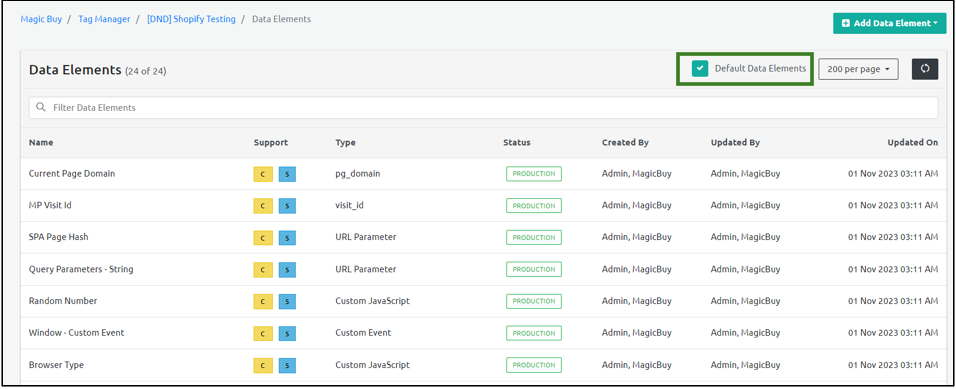Open the Add Data Element dropdown button

pyautogui.click(x=890, y=23)
